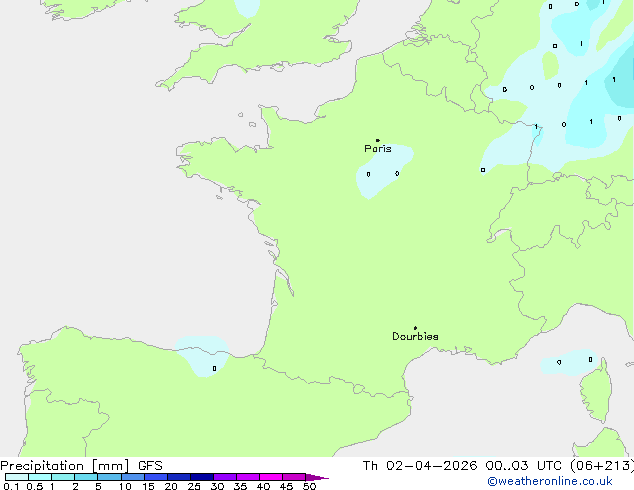Pick the legend swatch between 25 and 30
The height and width of the screenshot is (490, 634).
(202, 477)
